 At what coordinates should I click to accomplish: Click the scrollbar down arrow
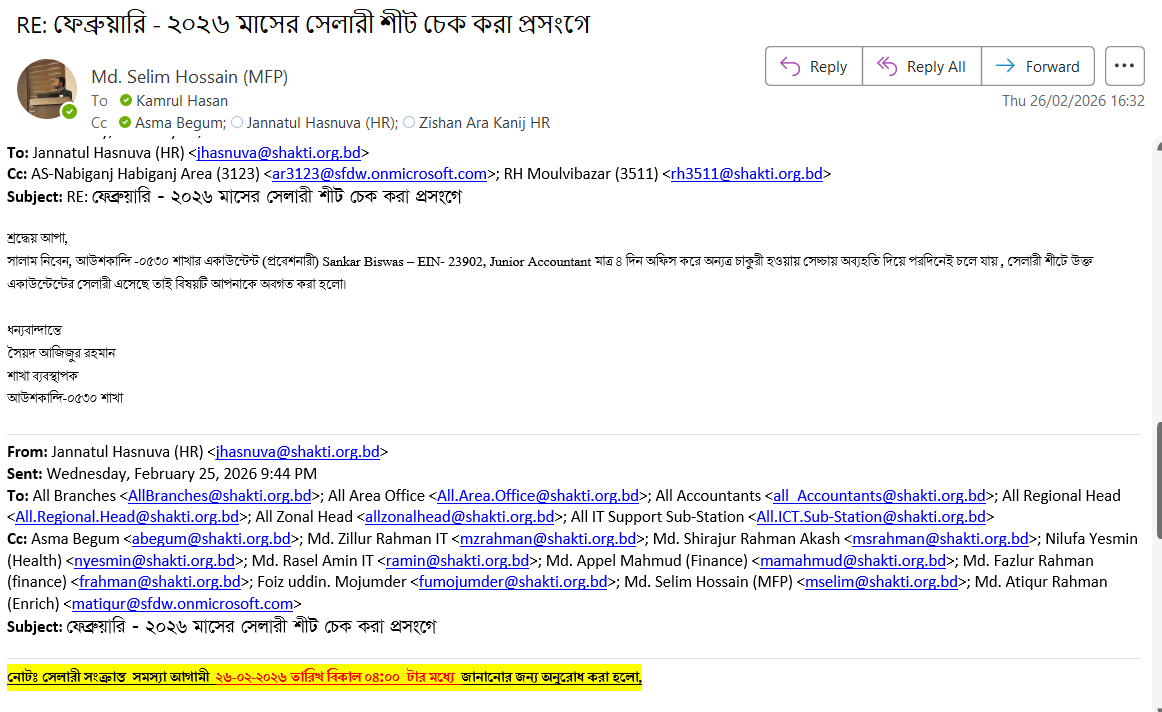[x=1155, y=703]
